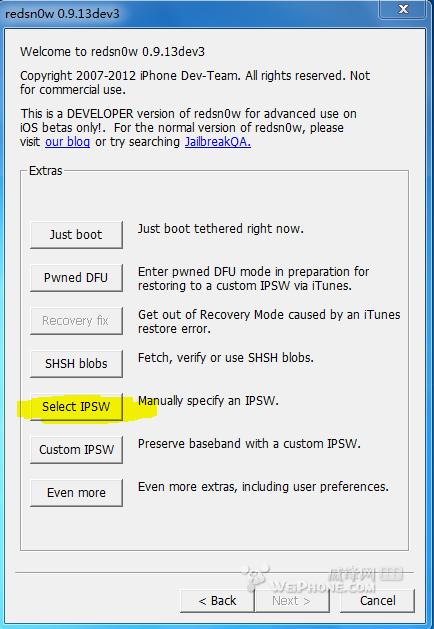The width and height of the screenshot is (434, 629).
Task: Choose Pwned DFU mode option
Action: click(76, 278)
